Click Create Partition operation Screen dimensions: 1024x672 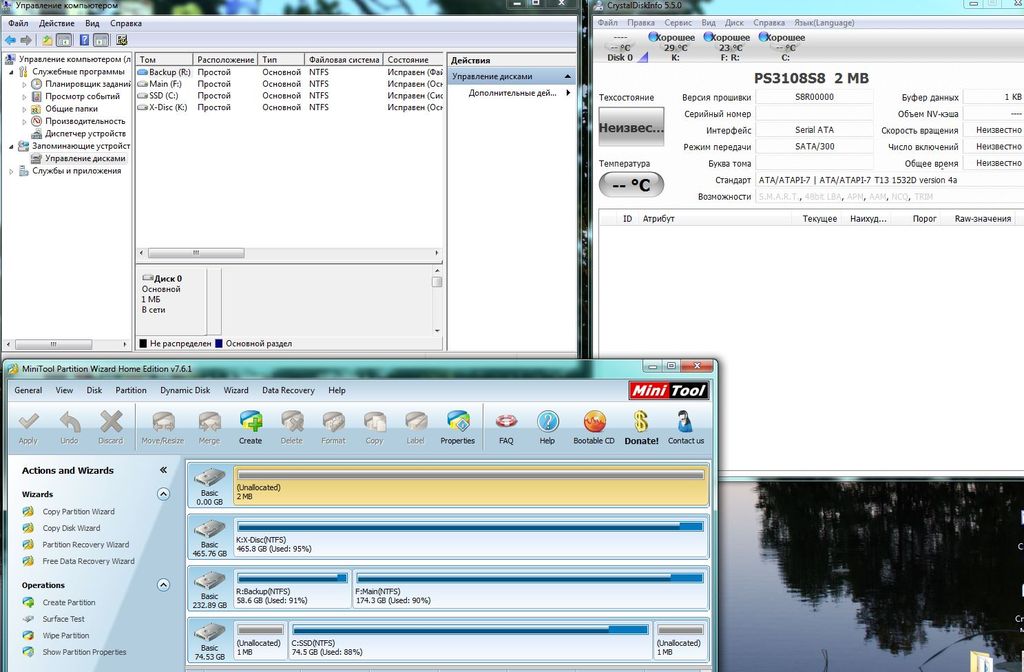(x=69, y=602)
